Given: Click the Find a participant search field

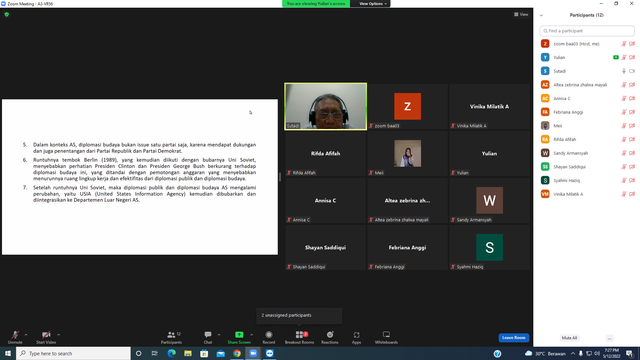Looking at the screenshot, I should 587,31.
